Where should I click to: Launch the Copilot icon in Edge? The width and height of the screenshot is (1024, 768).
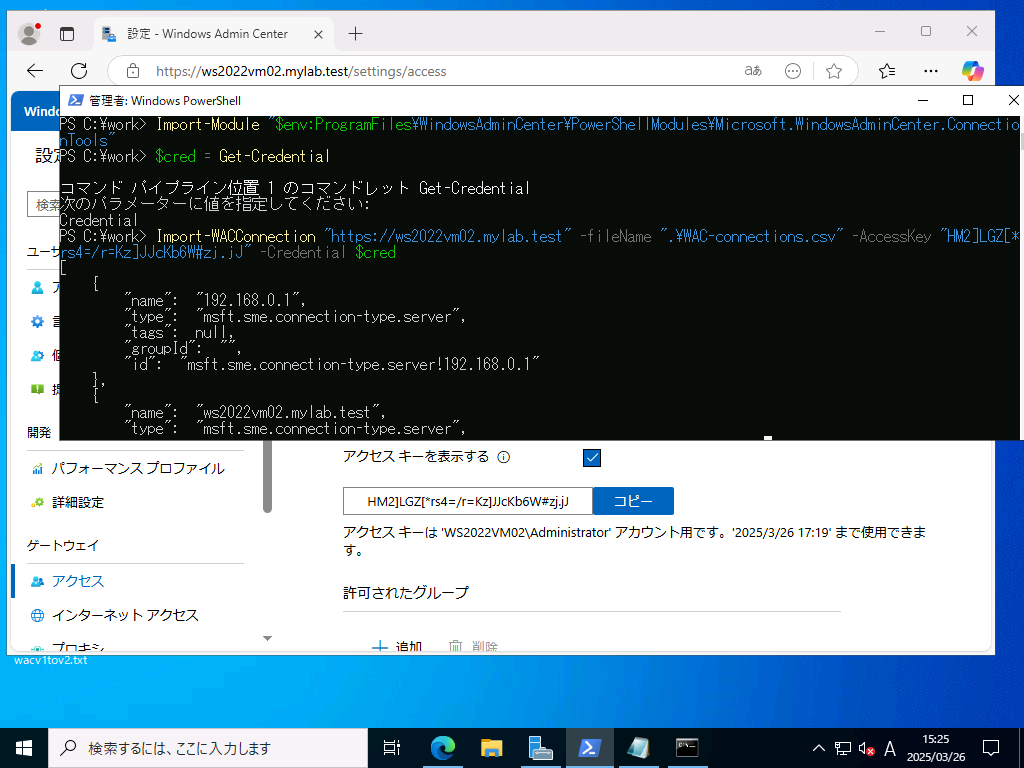tap(972, 71)
